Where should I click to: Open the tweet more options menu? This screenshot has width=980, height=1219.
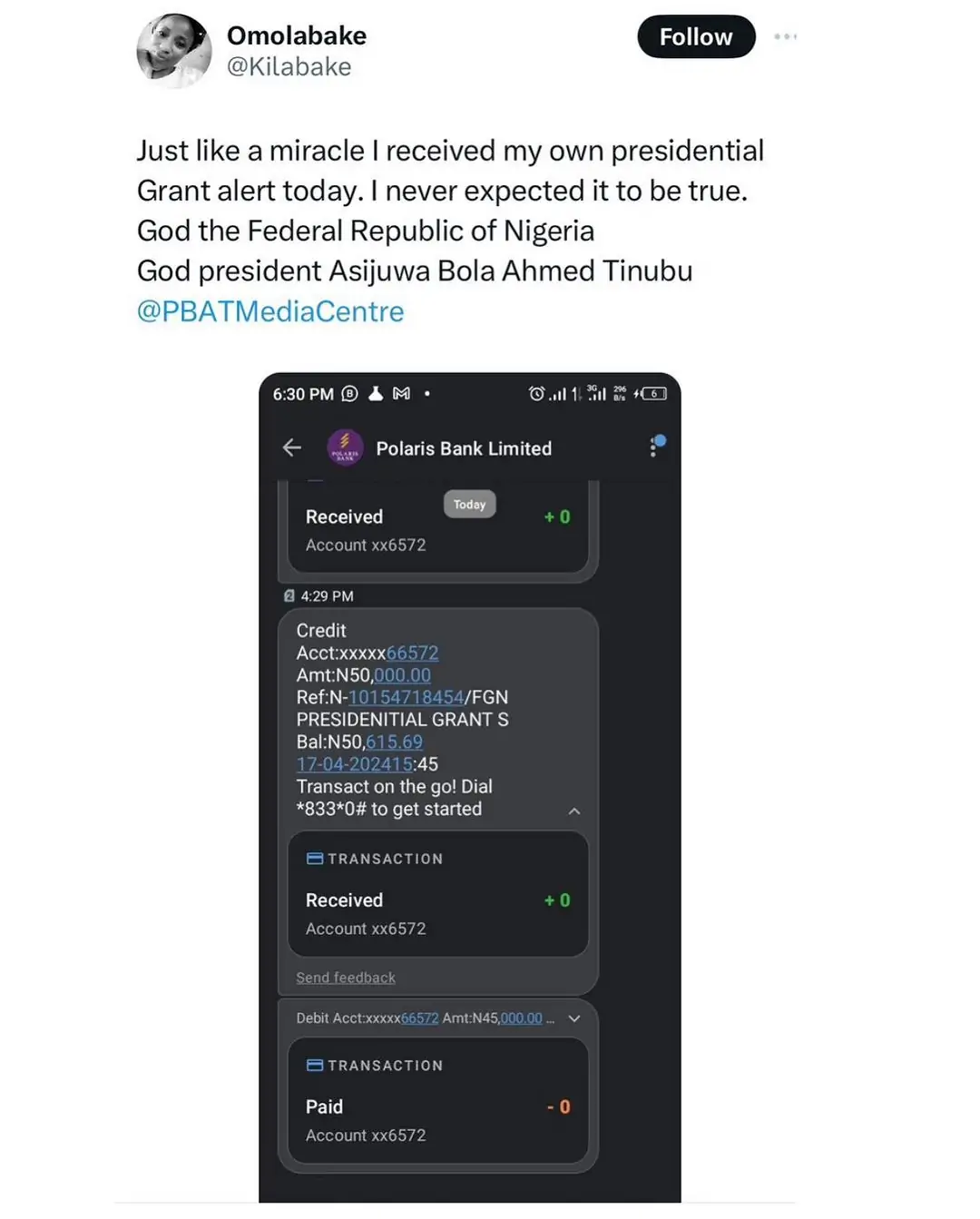pyautogui.click(x=785, y=37)
